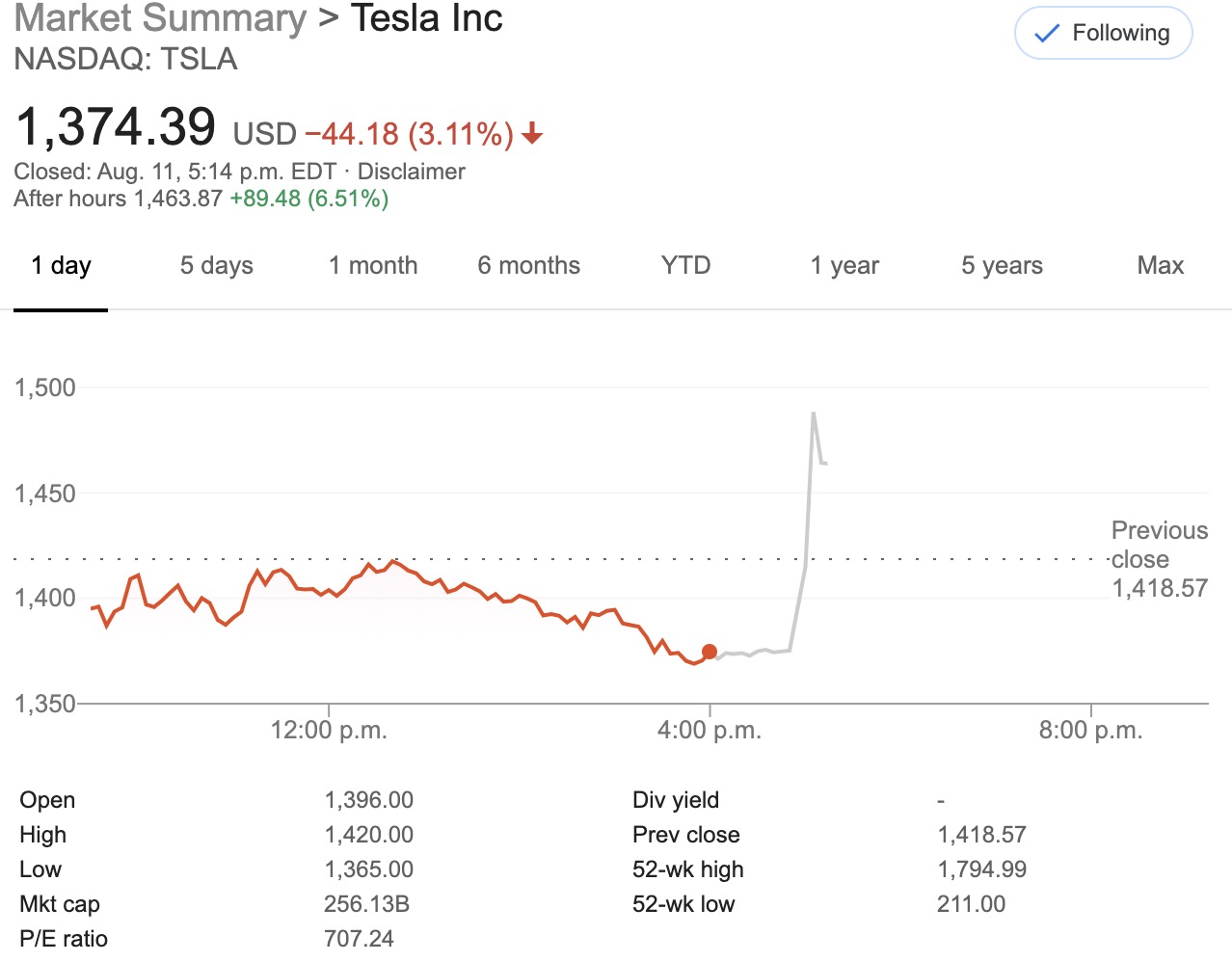This screenshot has width=1232, height=962.
Task: Click the current 1 day tab
Action: click(61, 265)
